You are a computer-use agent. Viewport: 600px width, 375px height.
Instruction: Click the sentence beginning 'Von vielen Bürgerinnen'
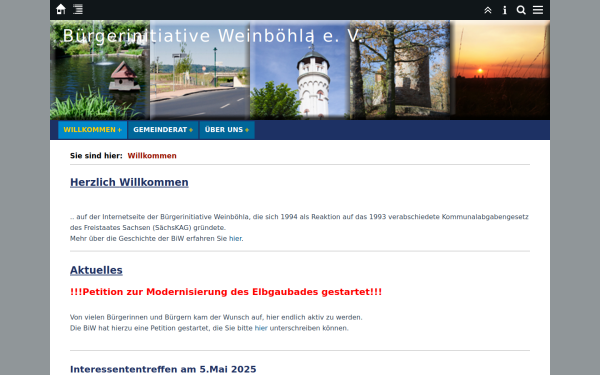pos(216,317)
